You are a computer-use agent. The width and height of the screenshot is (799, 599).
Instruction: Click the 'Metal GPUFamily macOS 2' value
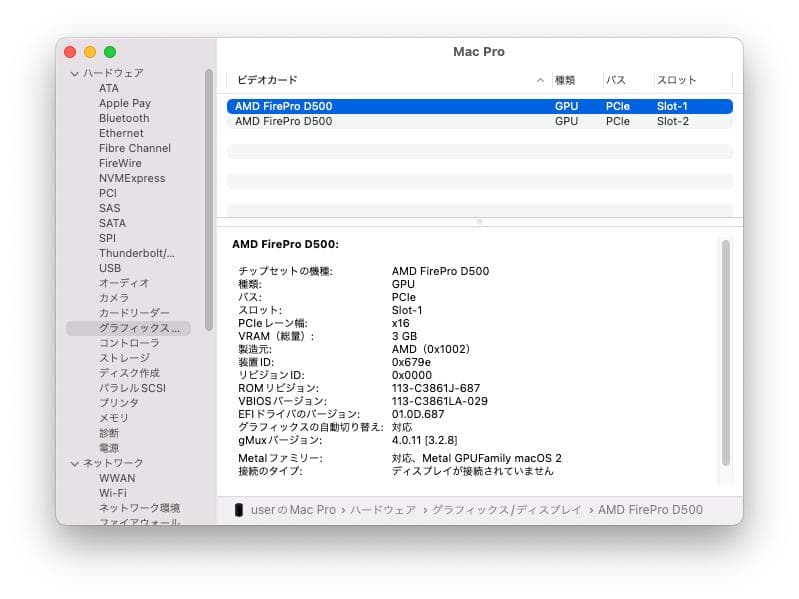click(x=492, y=458)
